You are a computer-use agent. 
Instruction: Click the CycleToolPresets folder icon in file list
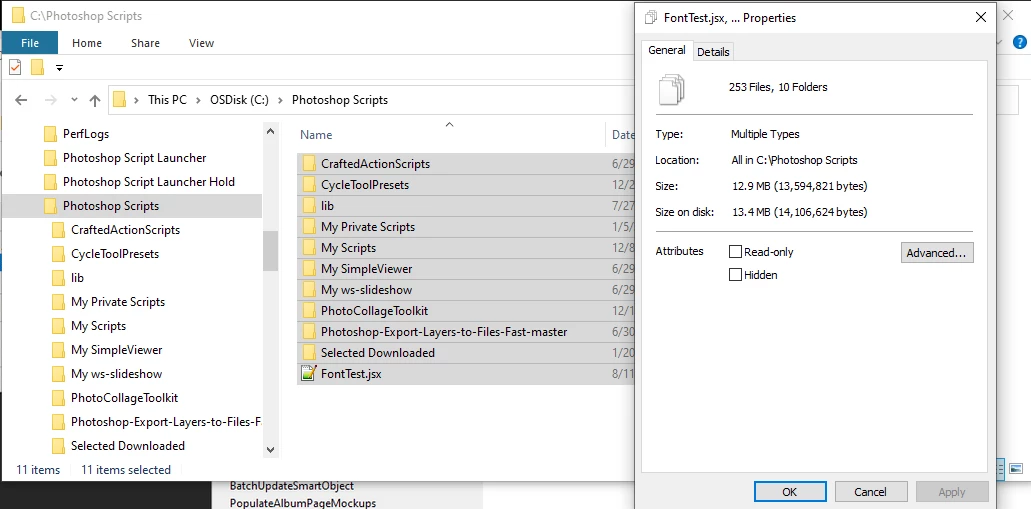tap(308, 185)
